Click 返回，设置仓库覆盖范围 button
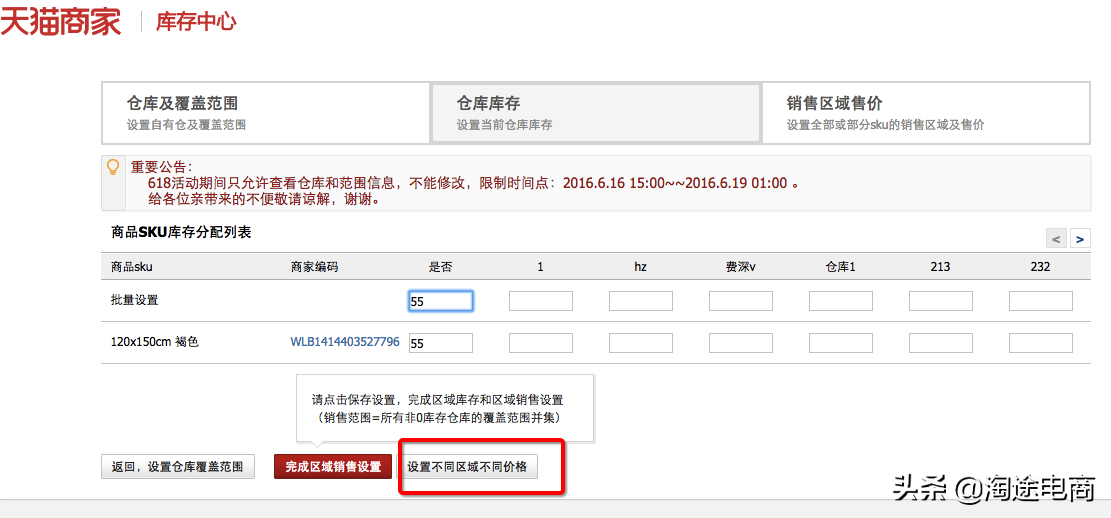Viewport: 1111px width, 518px height. tap(178, 467)
